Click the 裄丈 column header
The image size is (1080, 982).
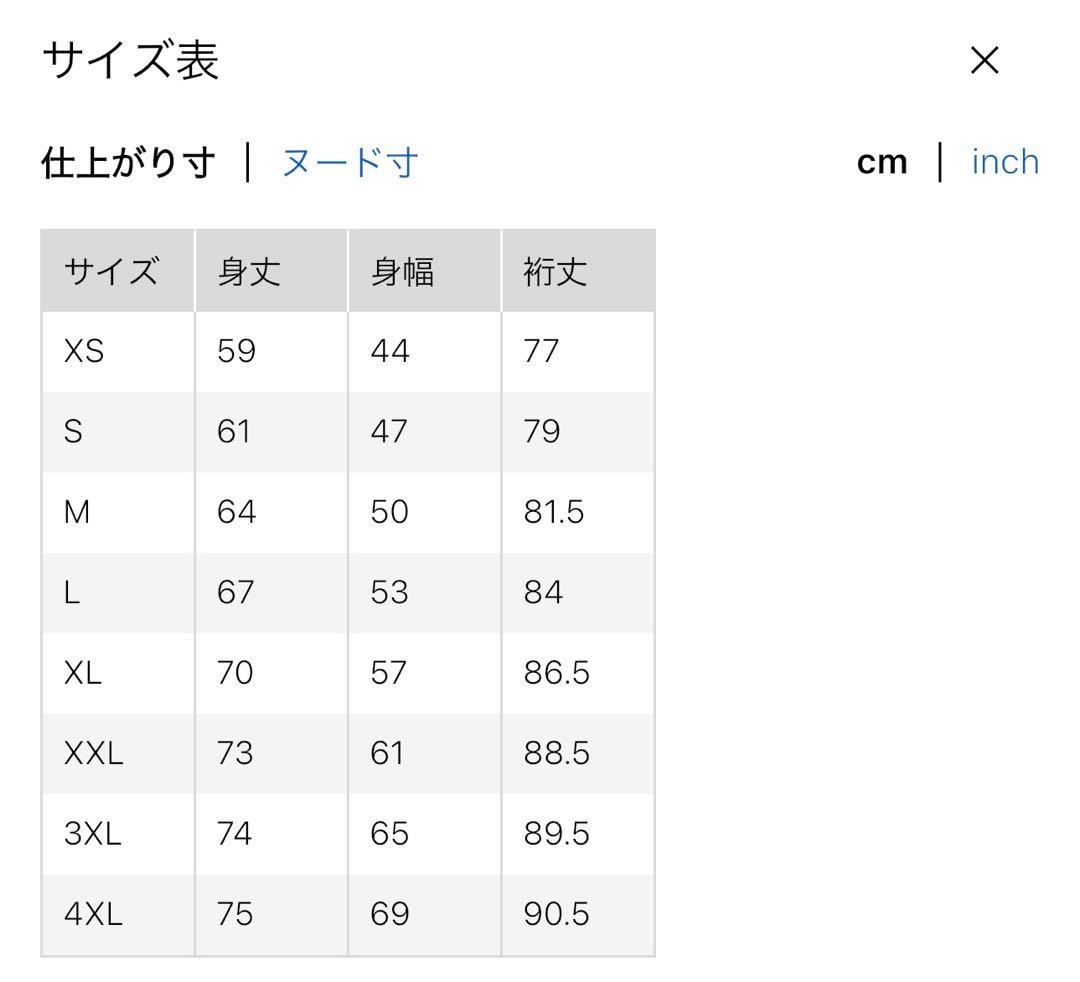[555, 271]
